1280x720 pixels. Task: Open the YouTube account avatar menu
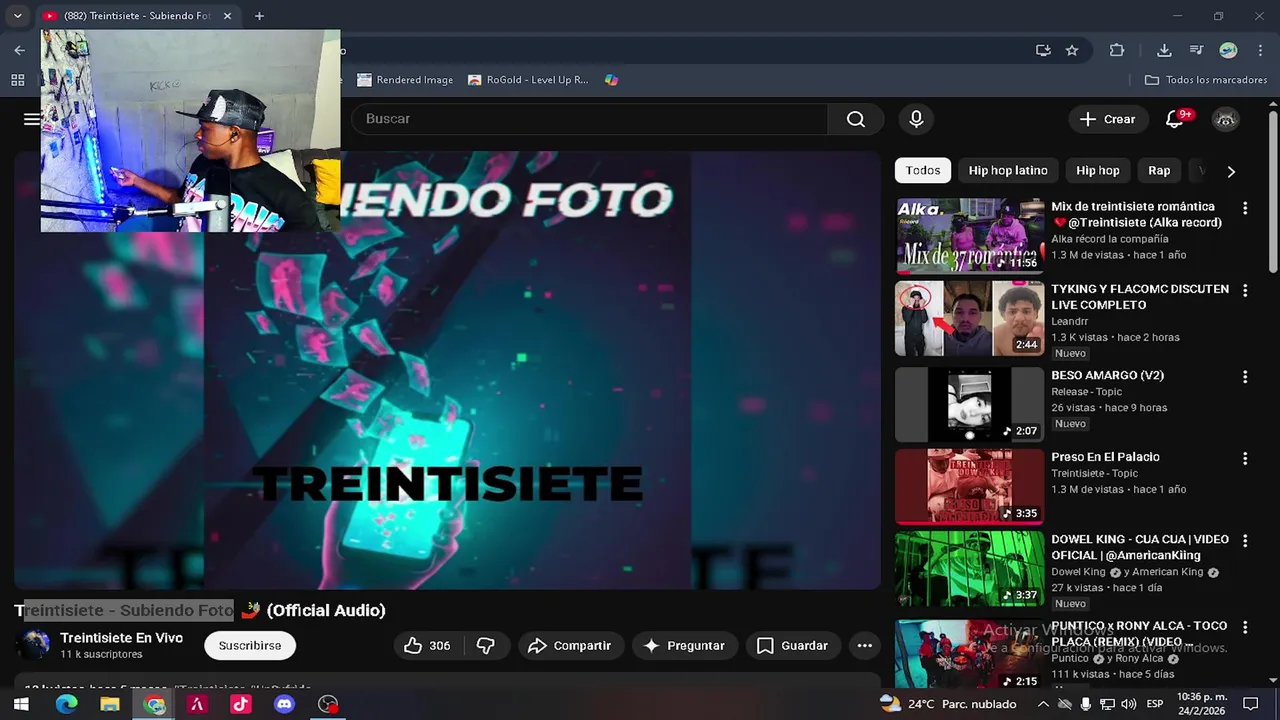pos(1226,119)
